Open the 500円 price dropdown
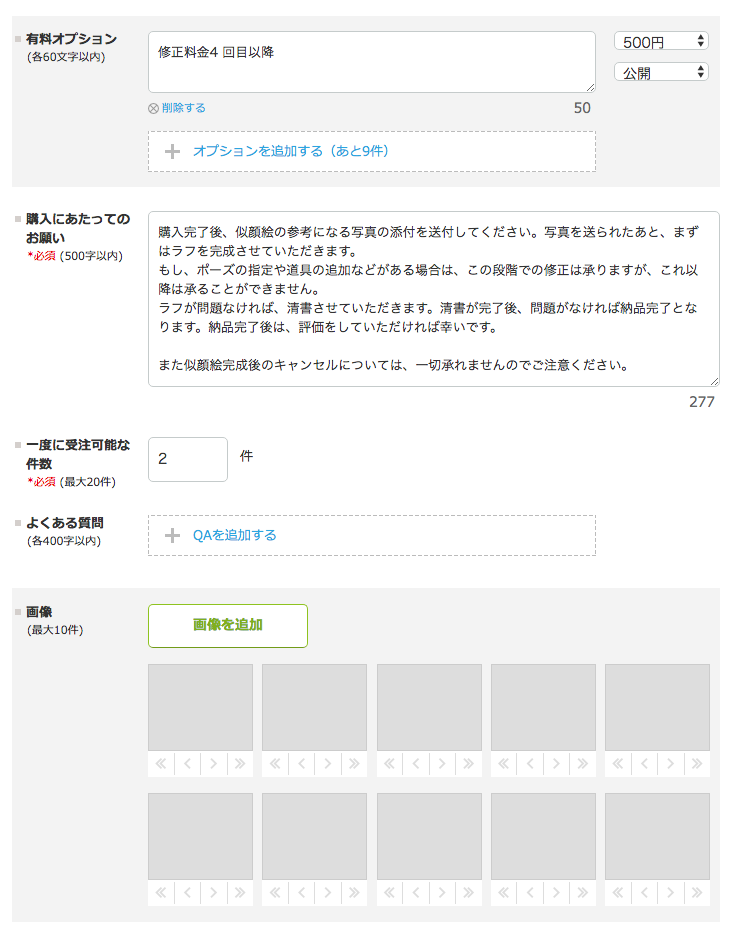 (x=661, y=42)
